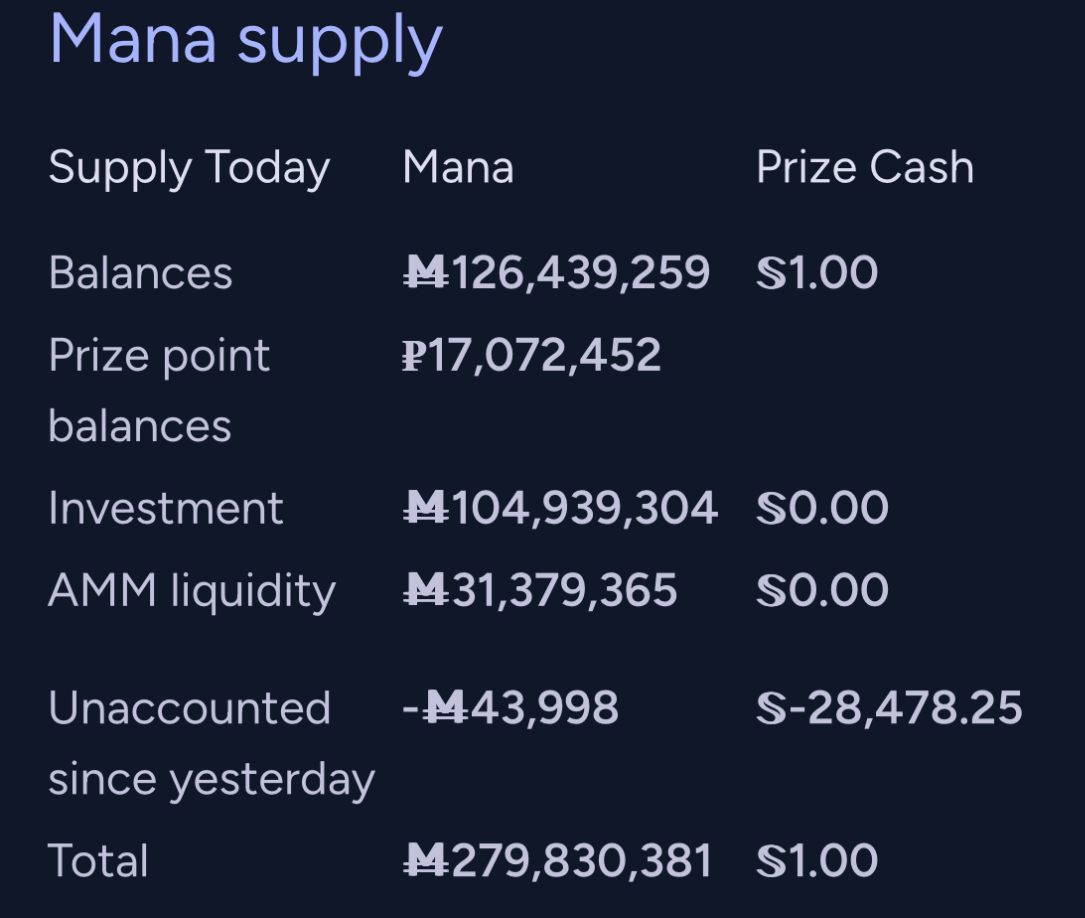Select the Total row label
The width and height of the screenshot is (1085, 918).
[98, 861]
